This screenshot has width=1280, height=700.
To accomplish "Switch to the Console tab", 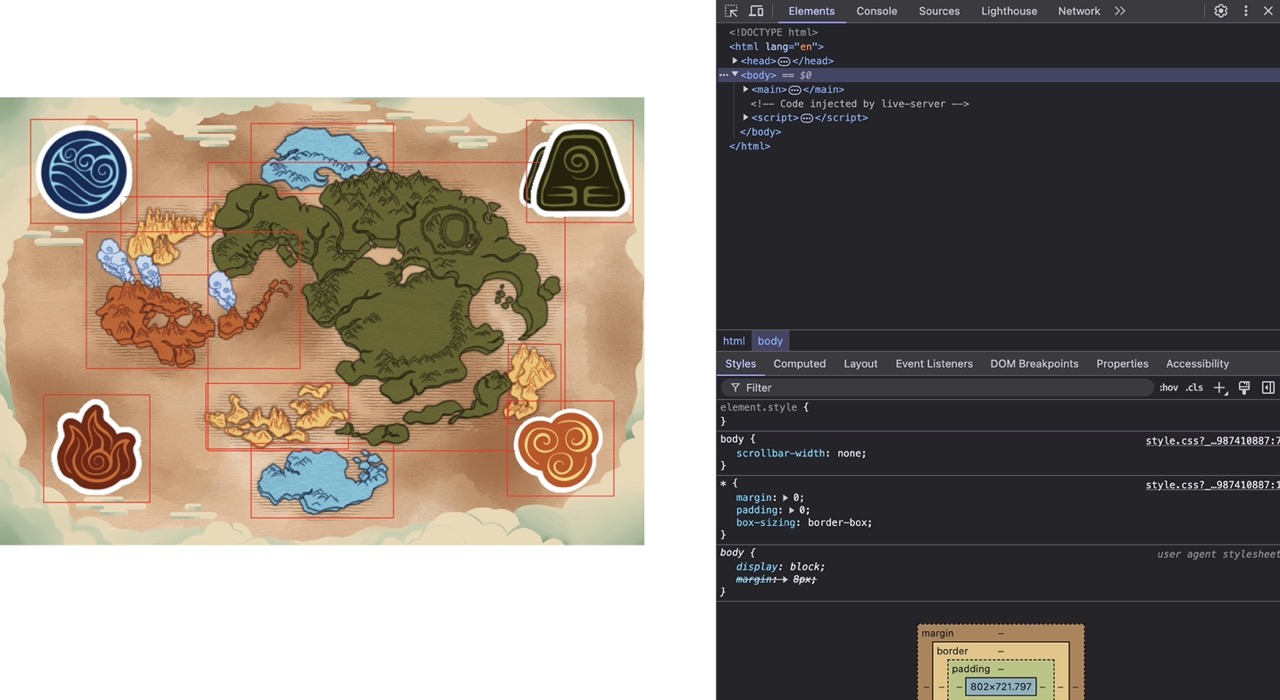I will pos(876,11).
